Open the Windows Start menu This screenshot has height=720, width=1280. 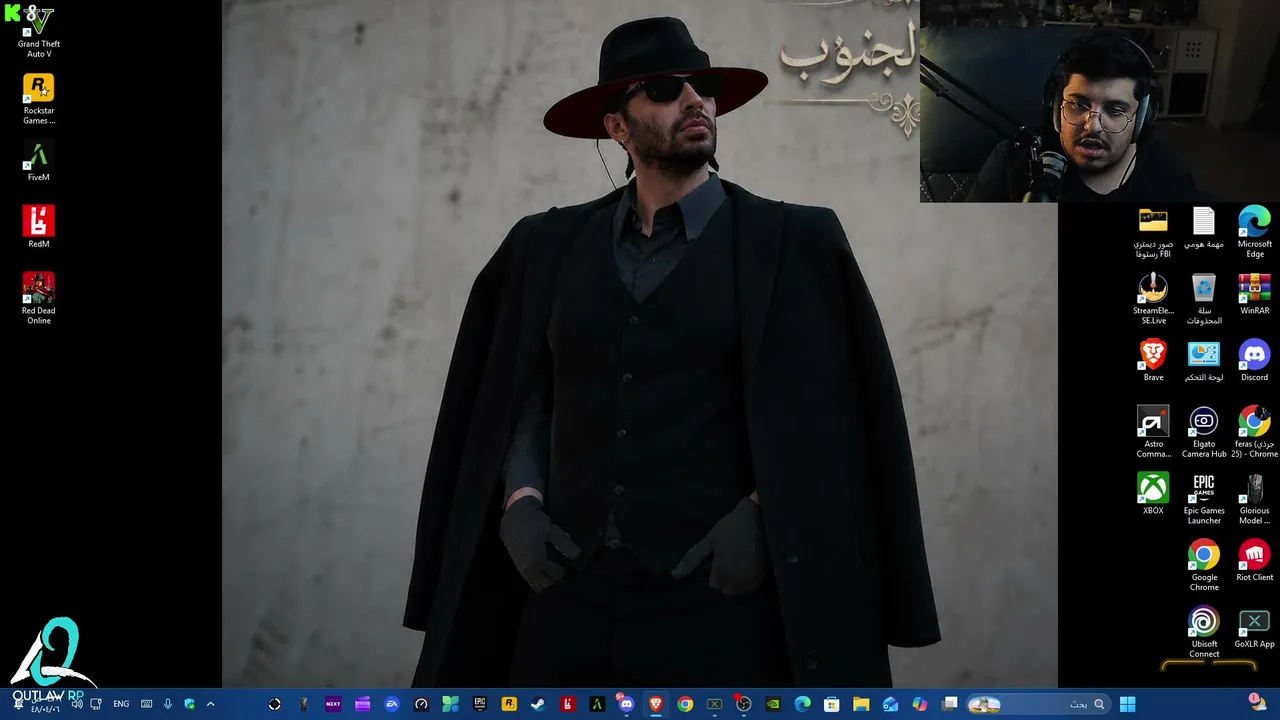tap(1127, 704)
